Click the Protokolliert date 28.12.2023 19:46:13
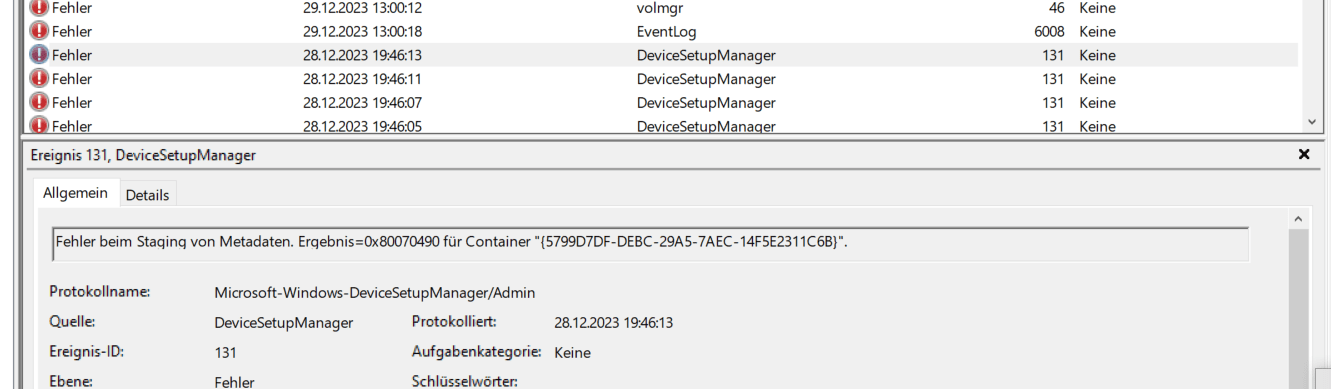 coord(613,323)
